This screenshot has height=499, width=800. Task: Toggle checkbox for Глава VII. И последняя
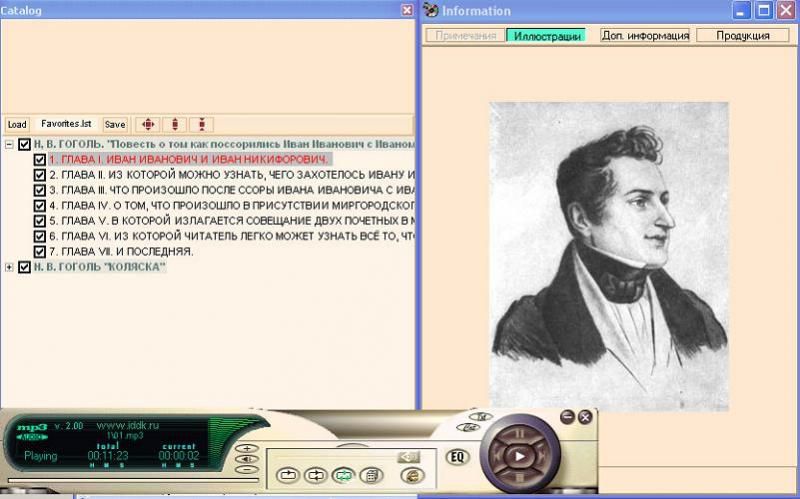pyautogui.click(x=40, y=251)
